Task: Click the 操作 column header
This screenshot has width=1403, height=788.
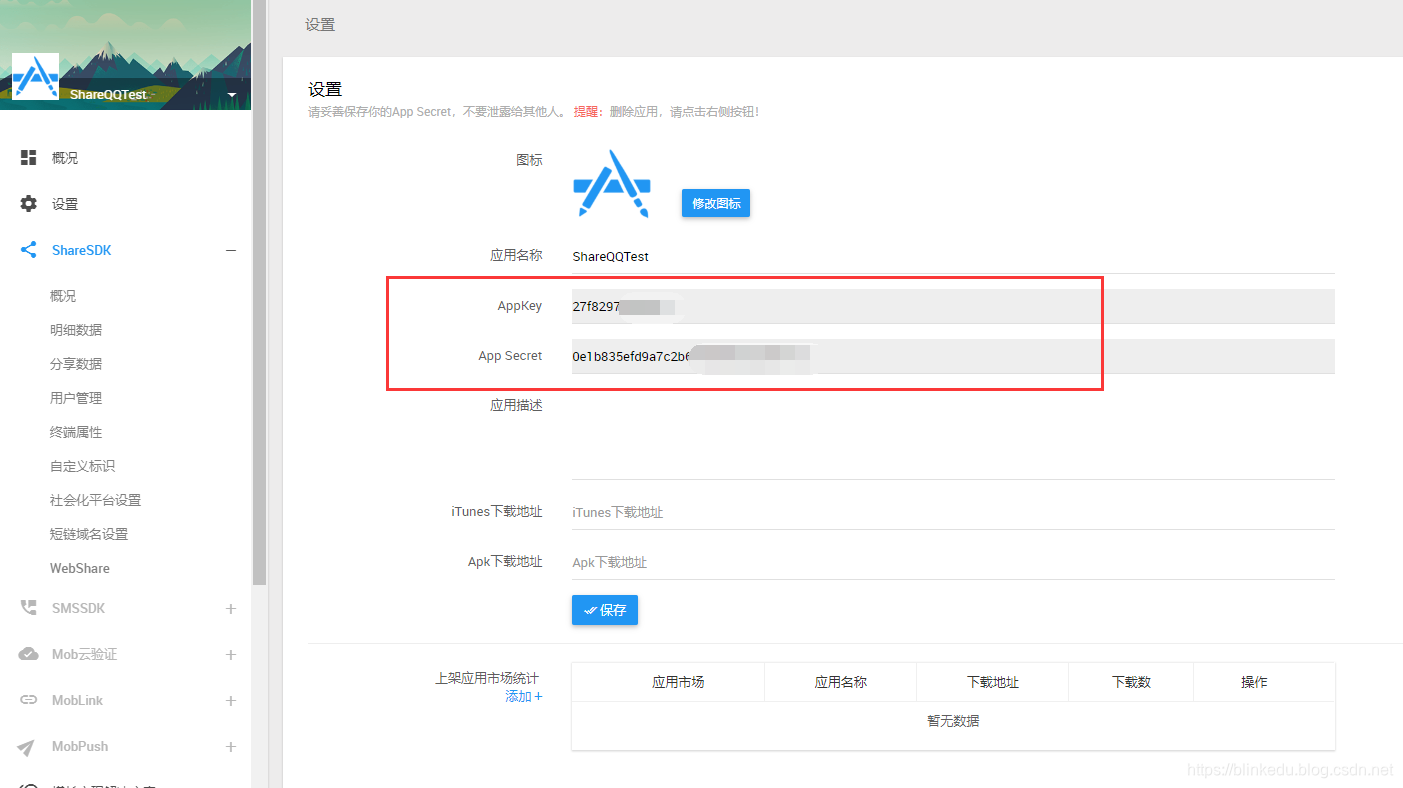Action: 1254,682
